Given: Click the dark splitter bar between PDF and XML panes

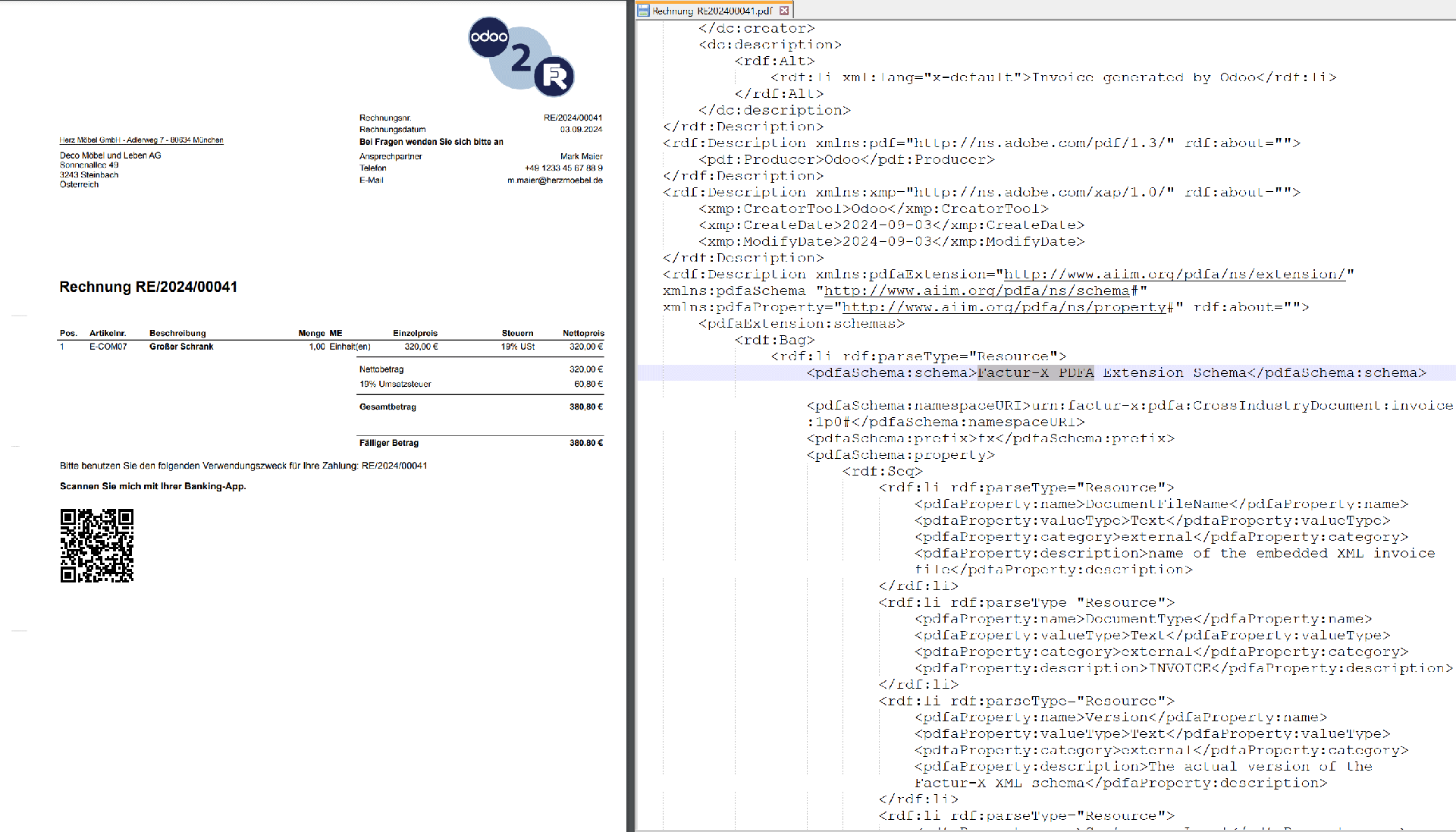Looking at the screenshot, I should pyautogui.click(x=631, y=416).
